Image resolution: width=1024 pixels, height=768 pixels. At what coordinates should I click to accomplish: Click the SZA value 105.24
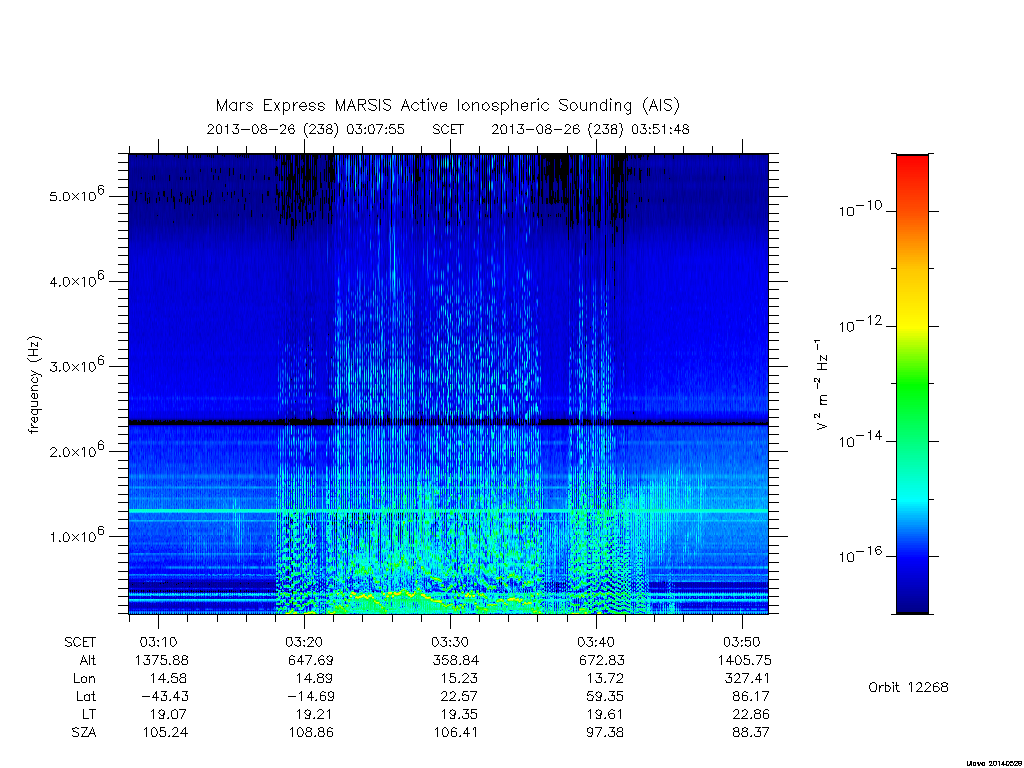tap(165, 732)
